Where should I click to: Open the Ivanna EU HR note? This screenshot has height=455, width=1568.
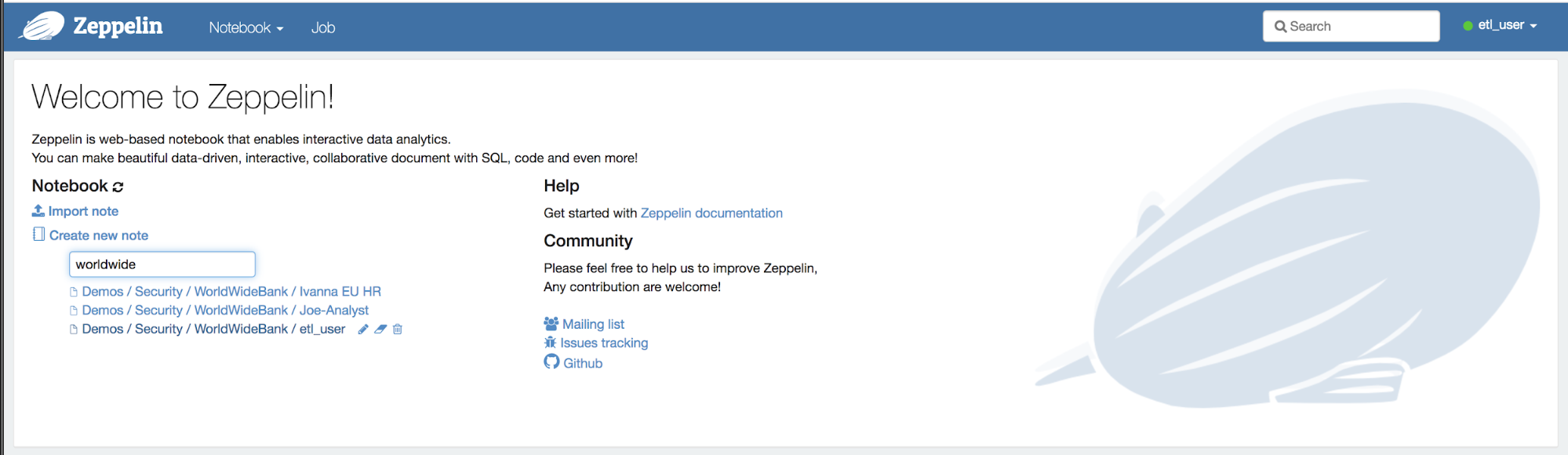click(231, 292)
